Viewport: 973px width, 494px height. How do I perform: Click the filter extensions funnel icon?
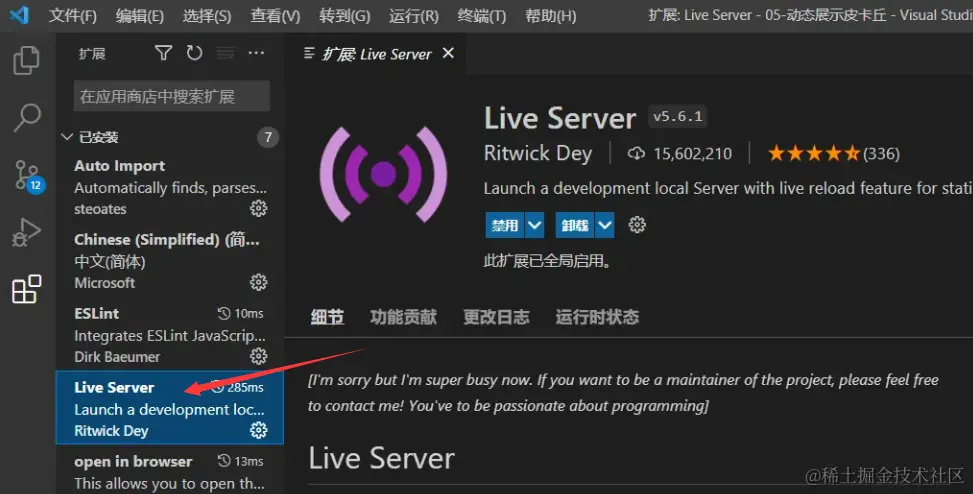(x=163, y=53)
